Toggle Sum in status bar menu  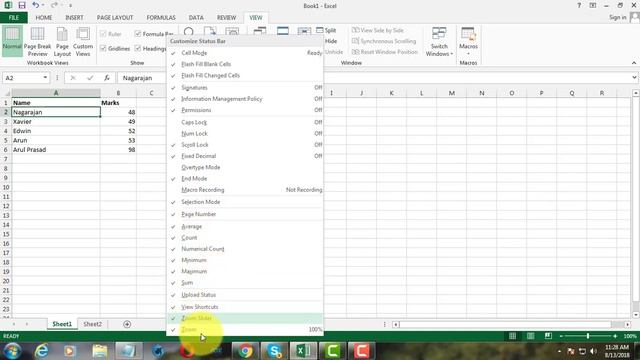tap(245, 282)
